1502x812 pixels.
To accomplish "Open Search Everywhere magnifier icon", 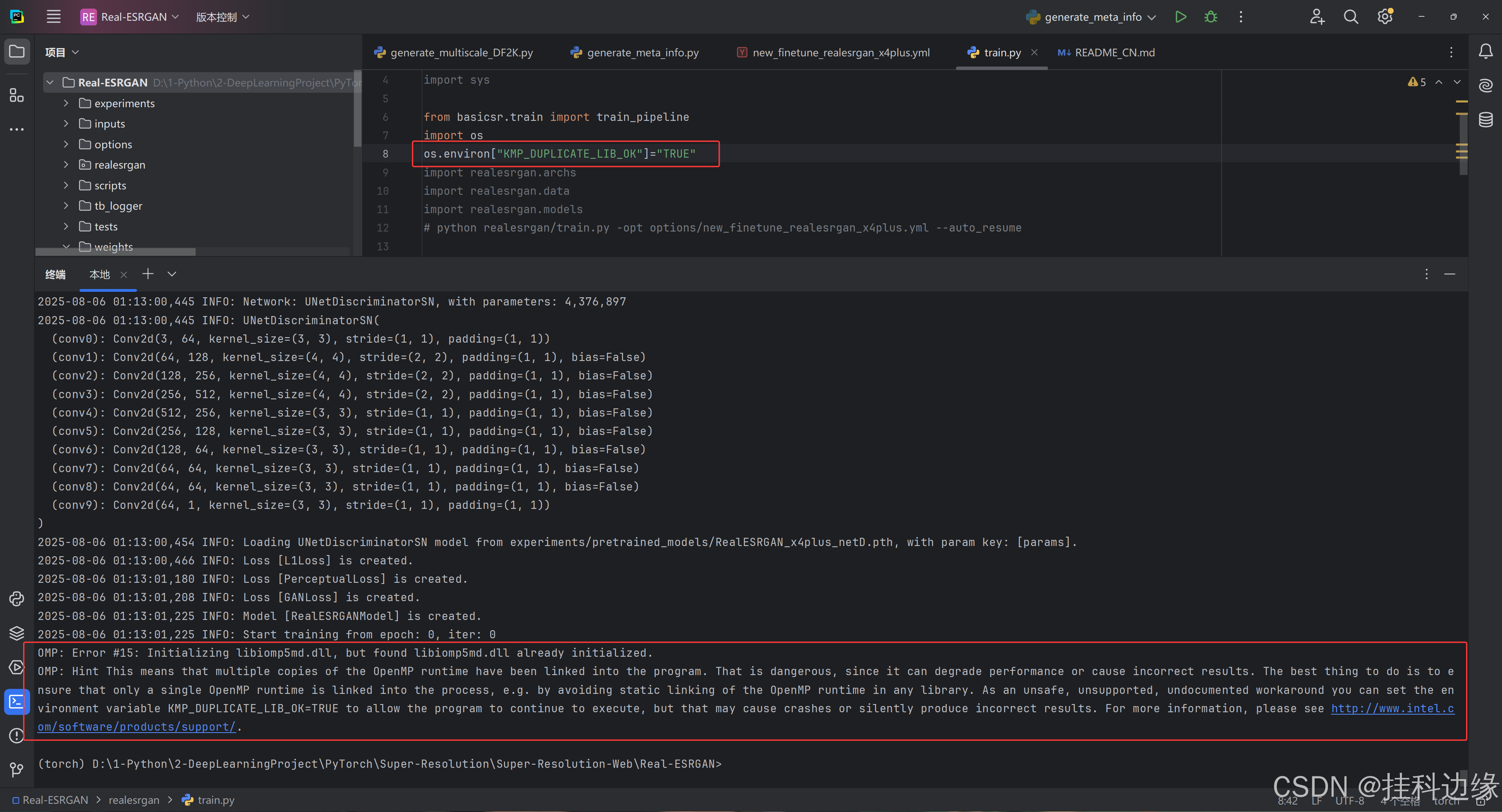I will pyautogui.click(x=1351, y=17).
